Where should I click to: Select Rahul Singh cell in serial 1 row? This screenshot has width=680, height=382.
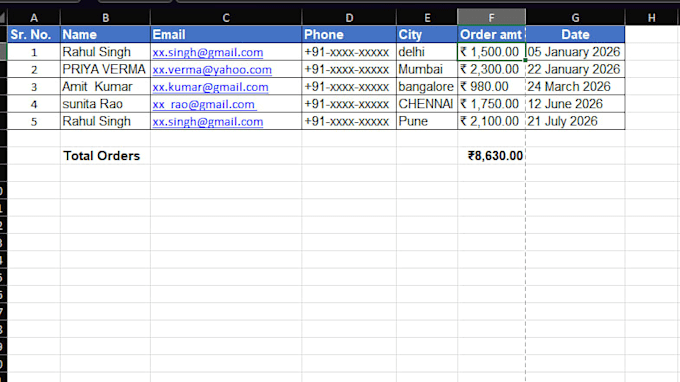pyautogui.click(x=105, y=52)
